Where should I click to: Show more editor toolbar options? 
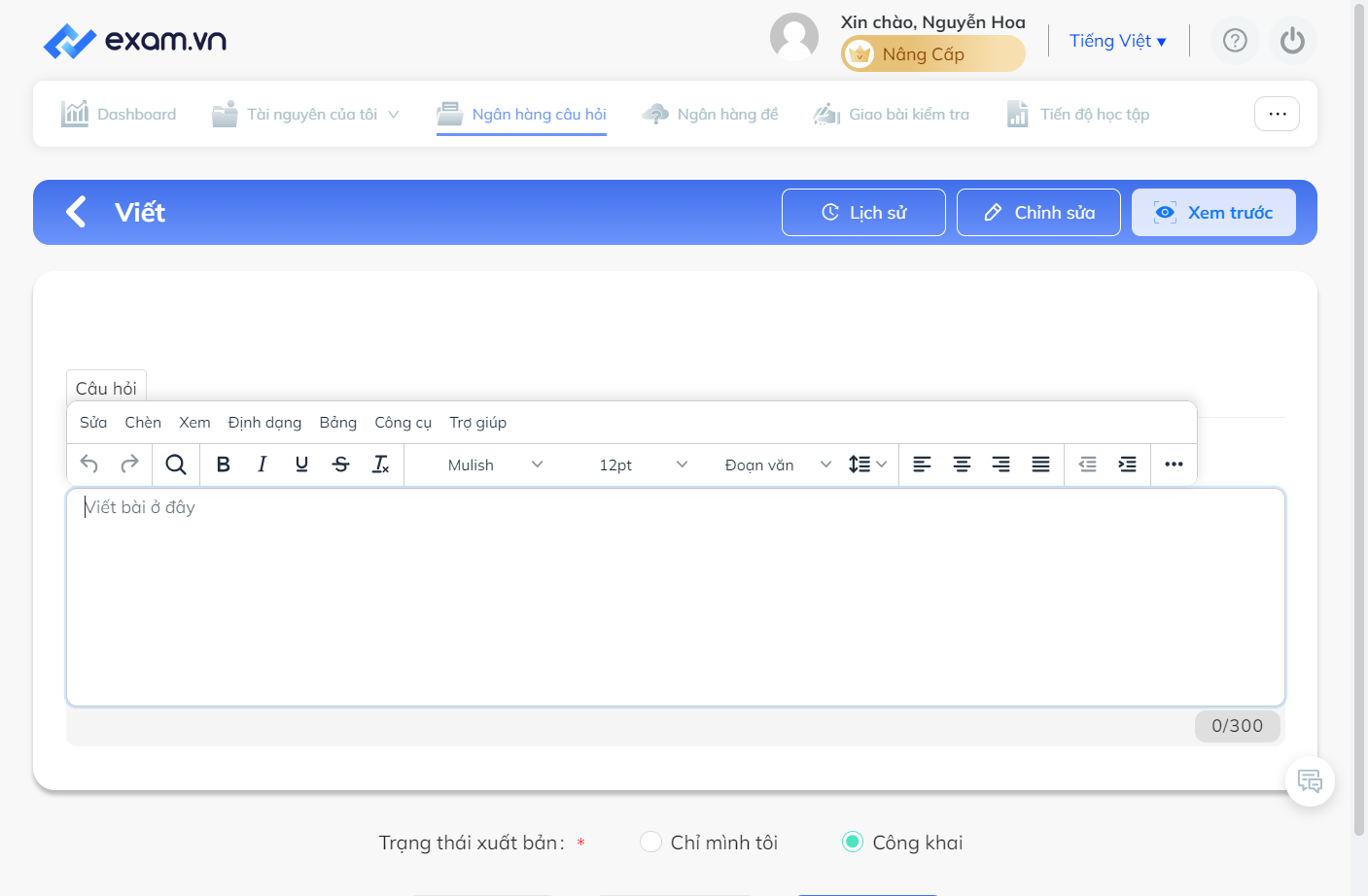coord(1174,465)
